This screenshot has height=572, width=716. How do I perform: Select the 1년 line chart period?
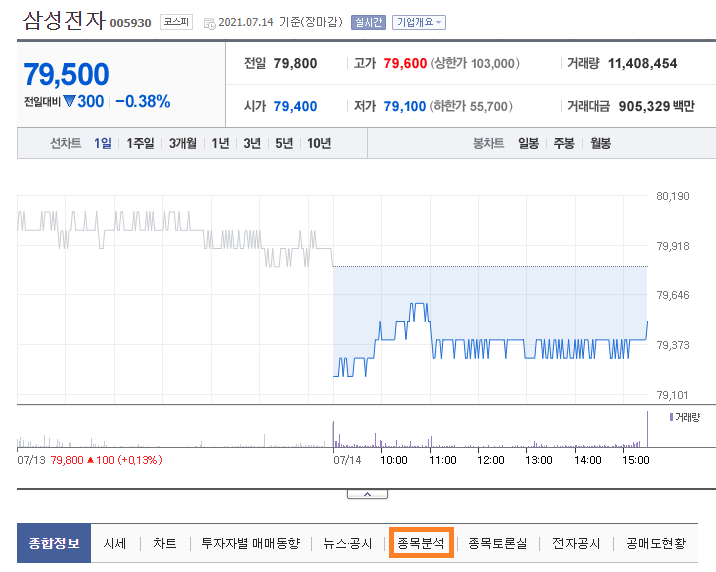click(220, 143)
